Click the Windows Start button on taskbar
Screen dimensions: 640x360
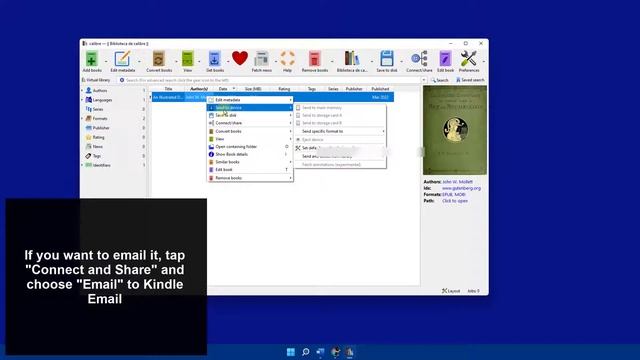[x=291, y=352]
